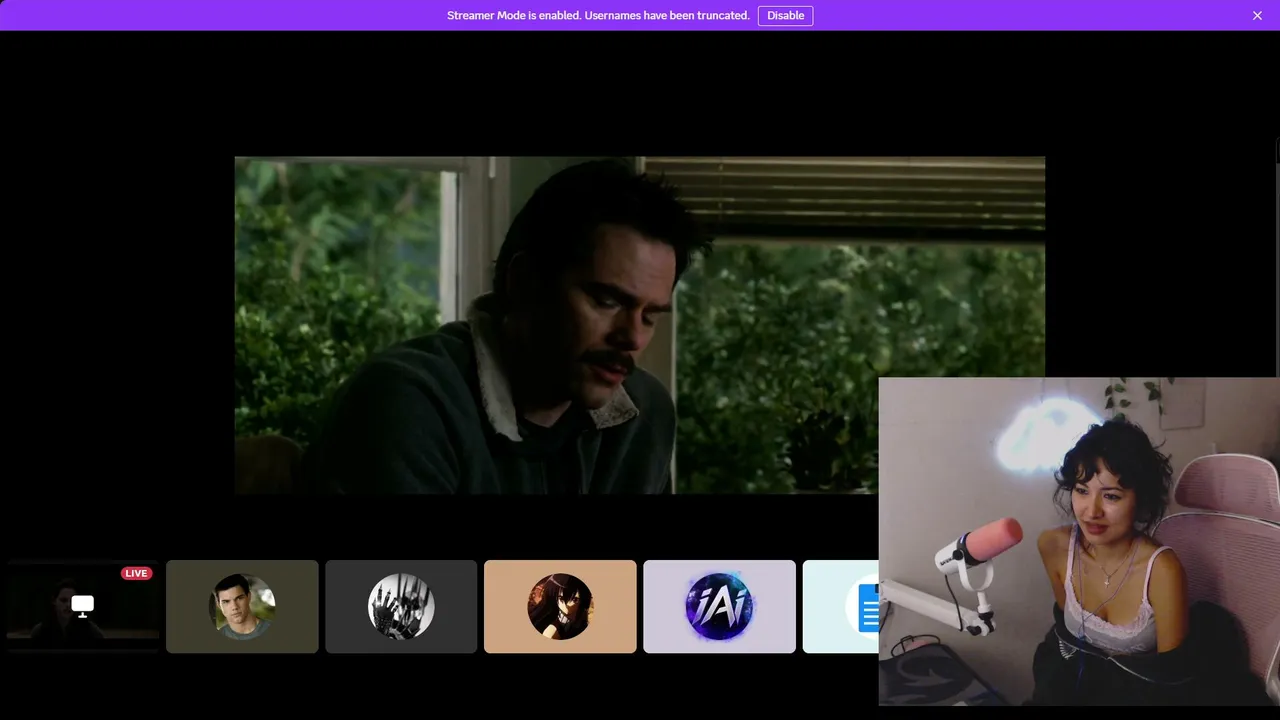
Task: Open the live screen share tile
Action: tap(83, 606)
